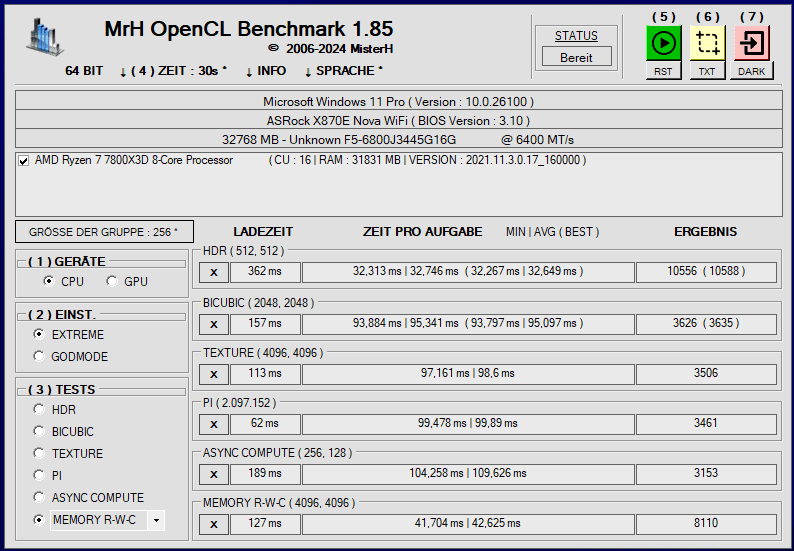
Task: Choose the EXTREME setting
Action: pyautogui.click(x=39, y=334)
